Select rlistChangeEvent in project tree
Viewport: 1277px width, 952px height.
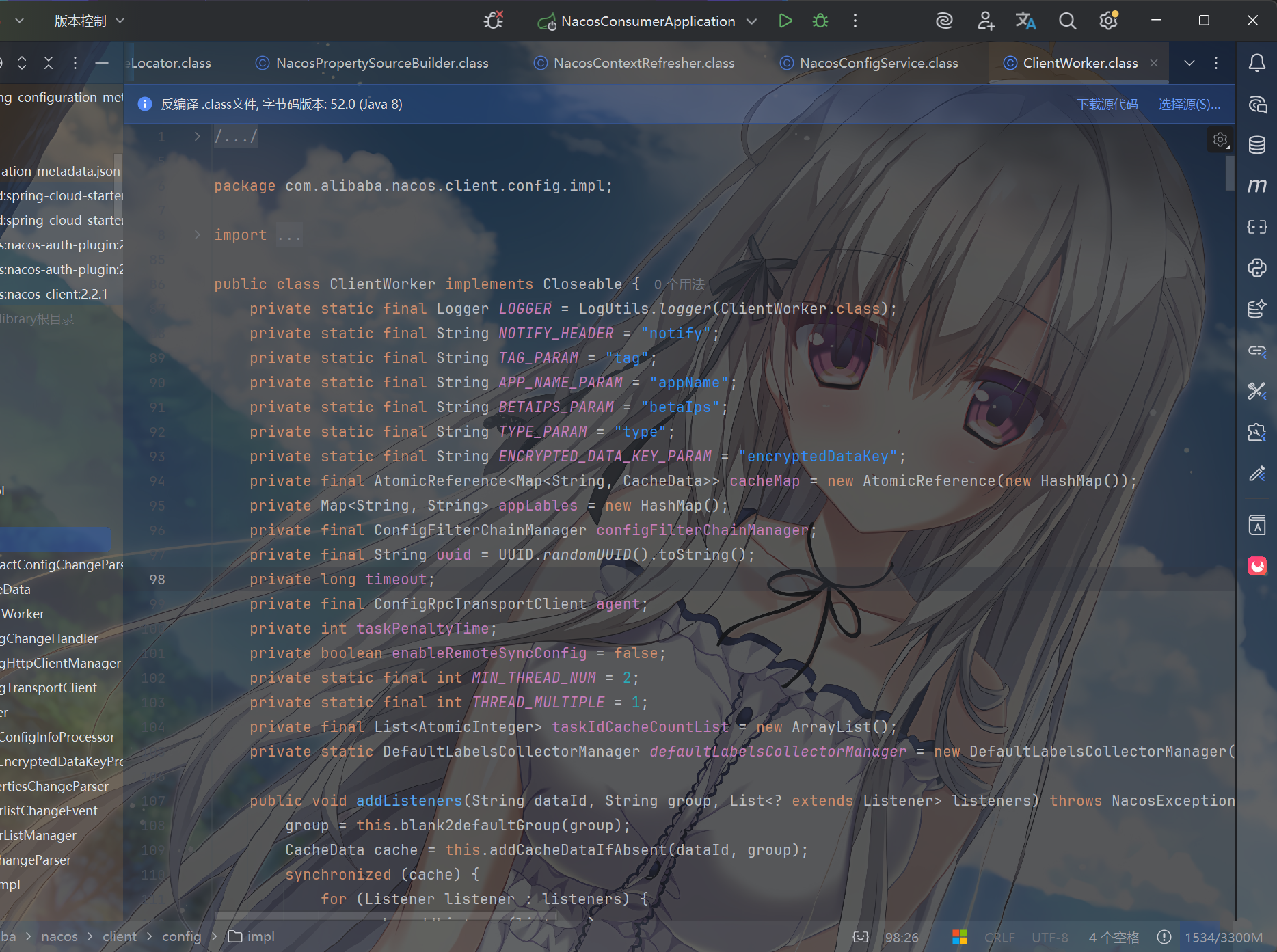[49, 811]
